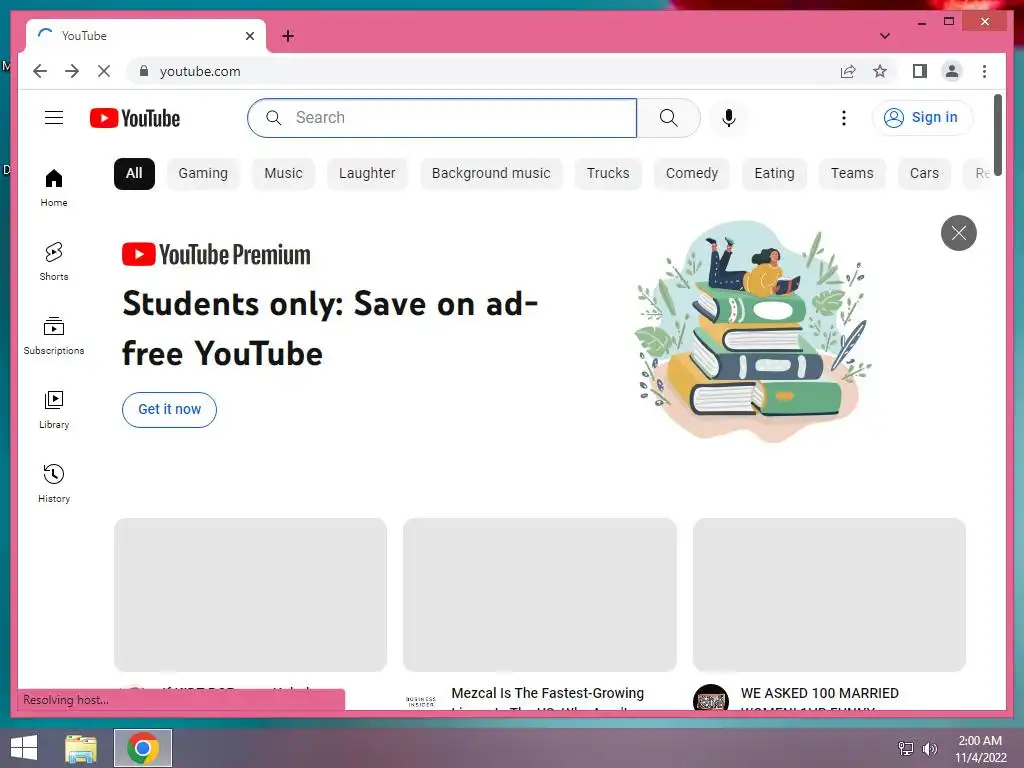Viewport: 1024px width, 768px height.
Task: Open network icon in system tray
Action: [905, 748]
